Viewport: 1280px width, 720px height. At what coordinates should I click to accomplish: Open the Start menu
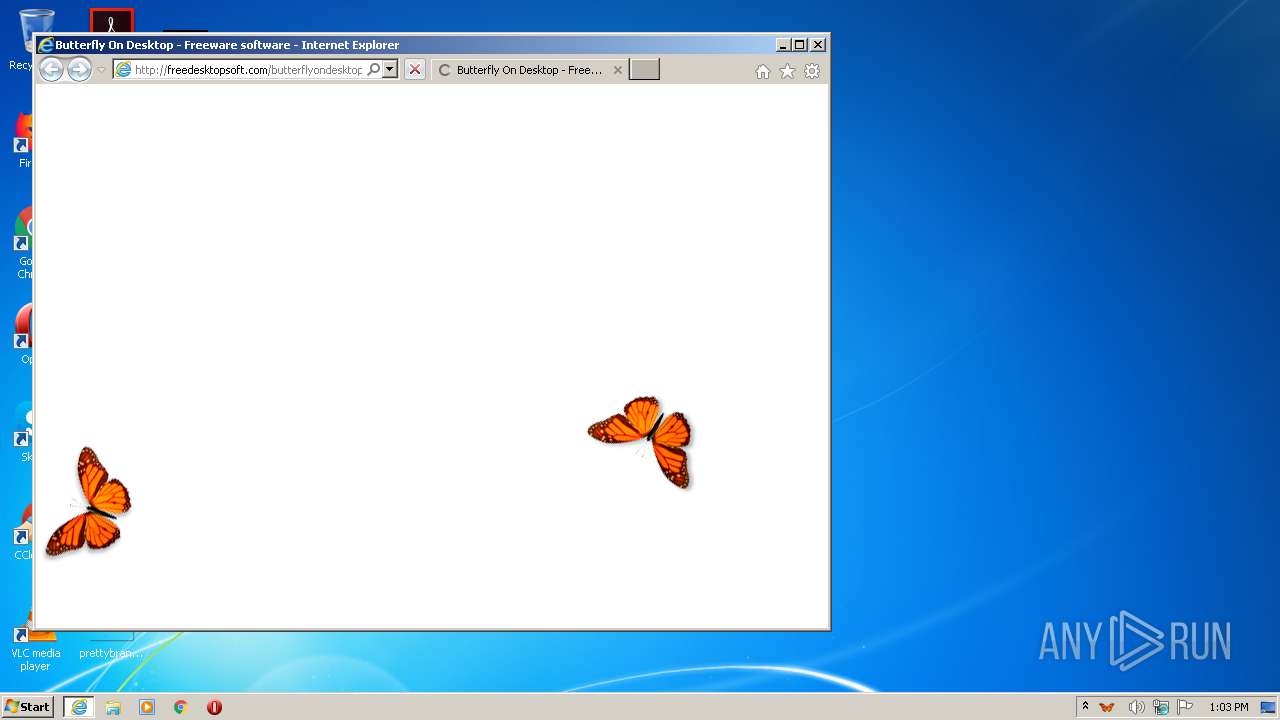pyautogui.click(x=27, y=707)
